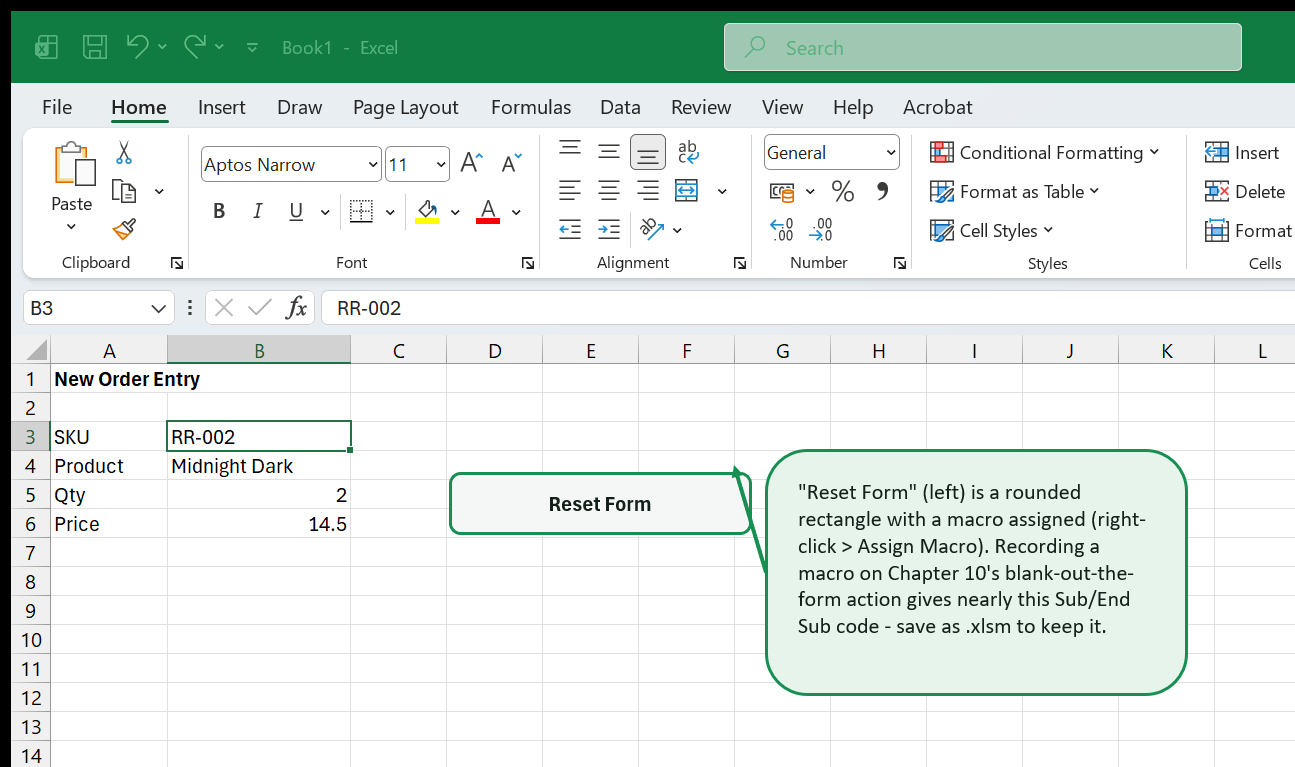The width and height of the screenshot is (1295, 767).
Task: Switch to the Data tab
Action: (x=620, y=107)
